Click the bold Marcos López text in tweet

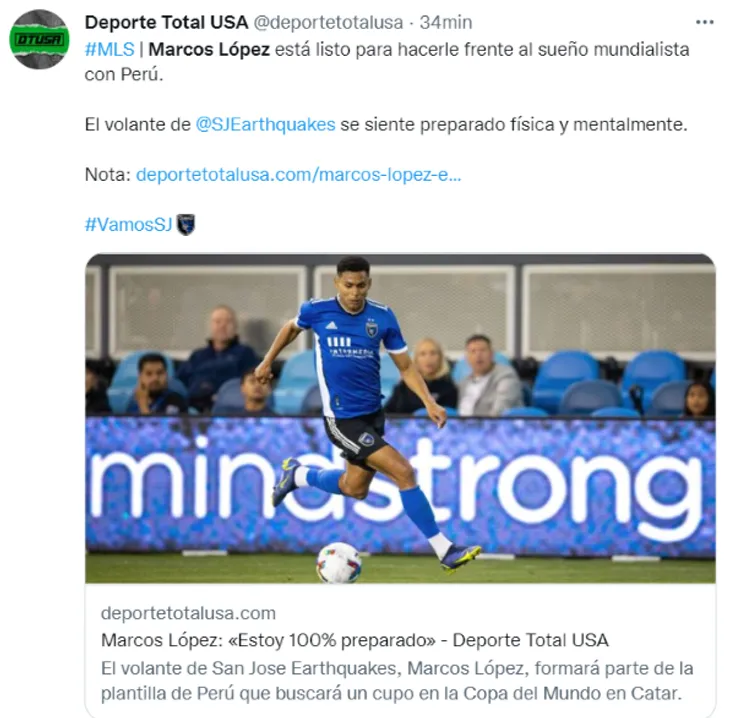209,49
